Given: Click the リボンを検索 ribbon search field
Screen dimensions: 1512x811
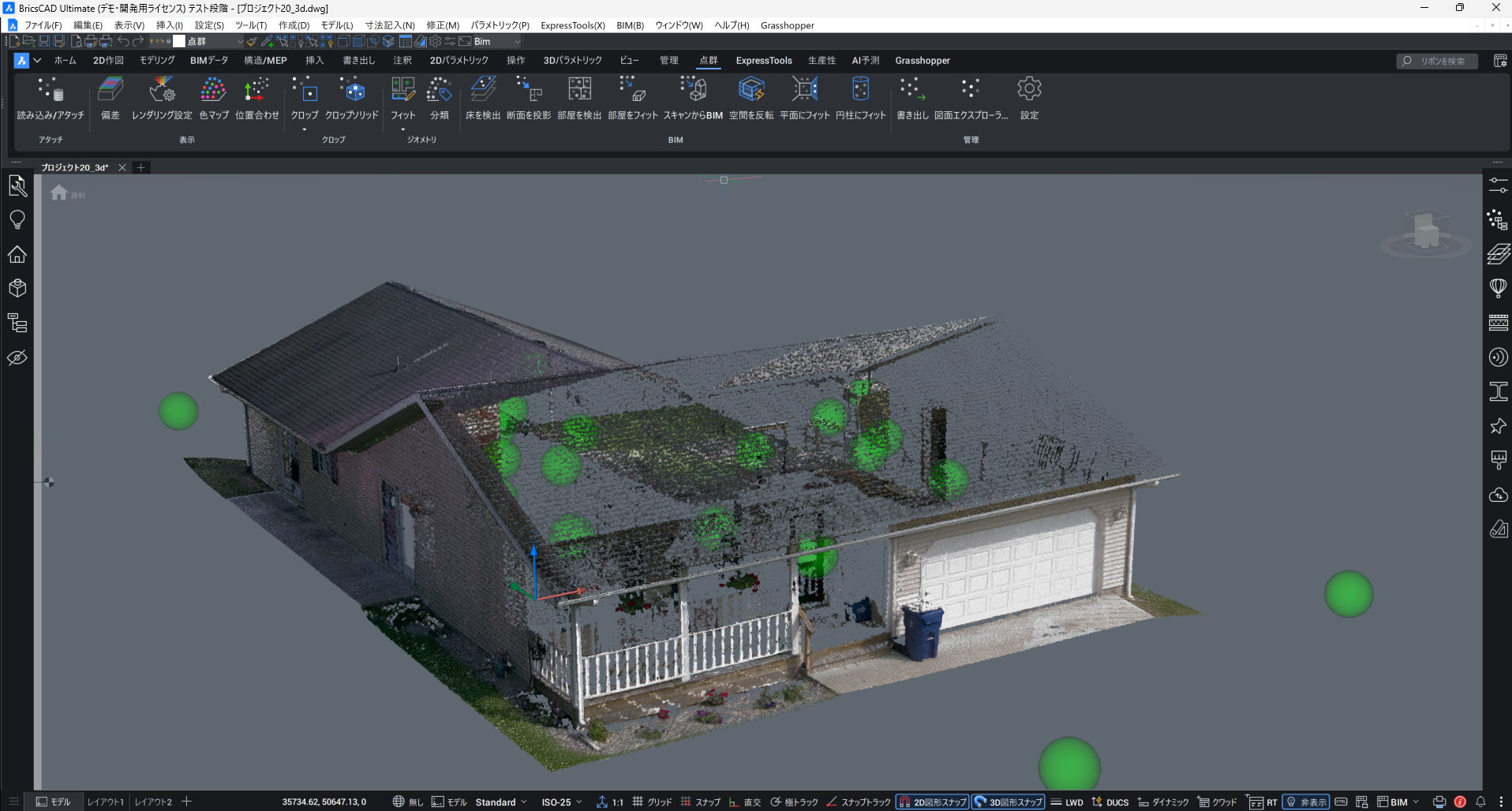Looking at the screenshot, I should tap(1442, 61).
